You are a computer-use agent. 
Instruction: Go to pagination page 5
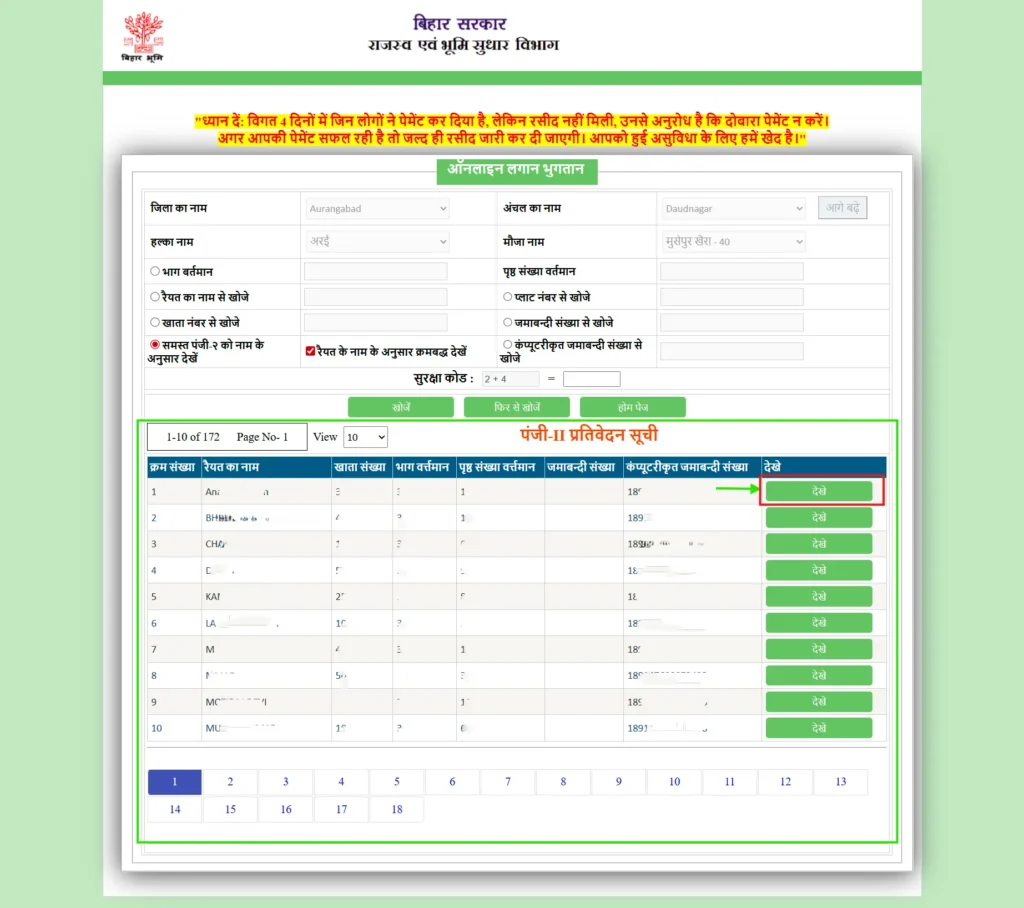click(x=397, y=782)
